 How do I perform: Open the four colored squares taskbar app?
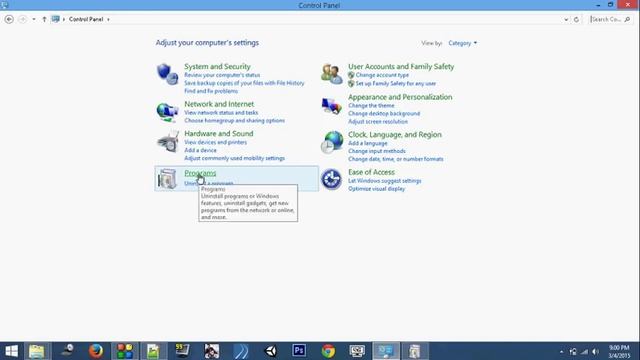pos(125,351)
